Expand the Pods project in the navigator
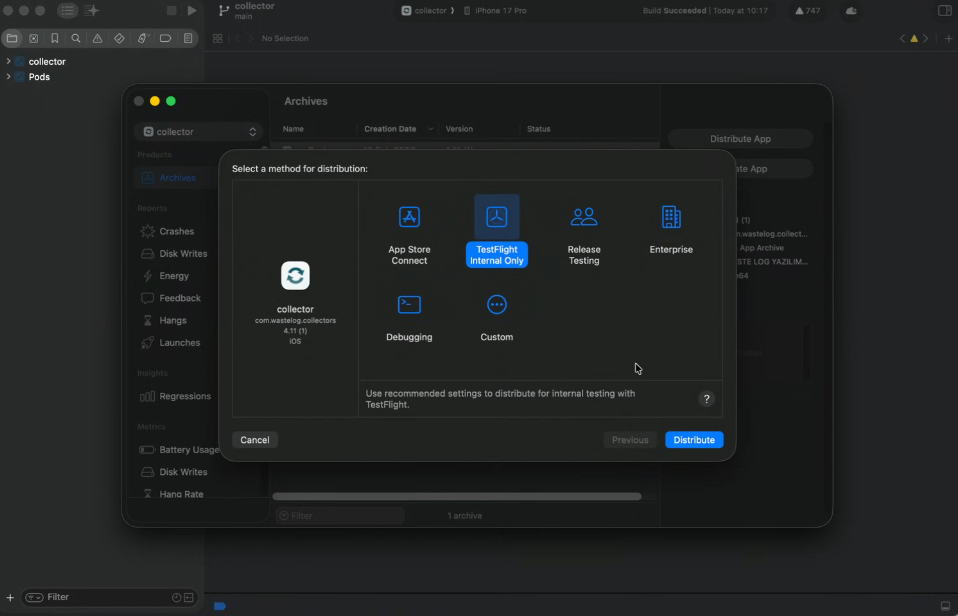 coord(10,77)
